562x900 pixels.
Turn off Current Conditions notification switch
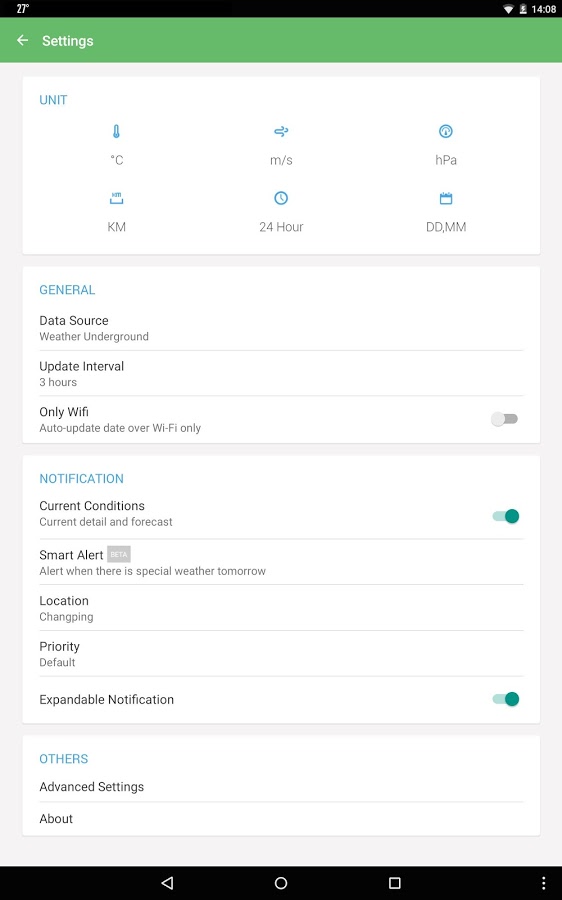pyautogui.click(x=506, y=516)
